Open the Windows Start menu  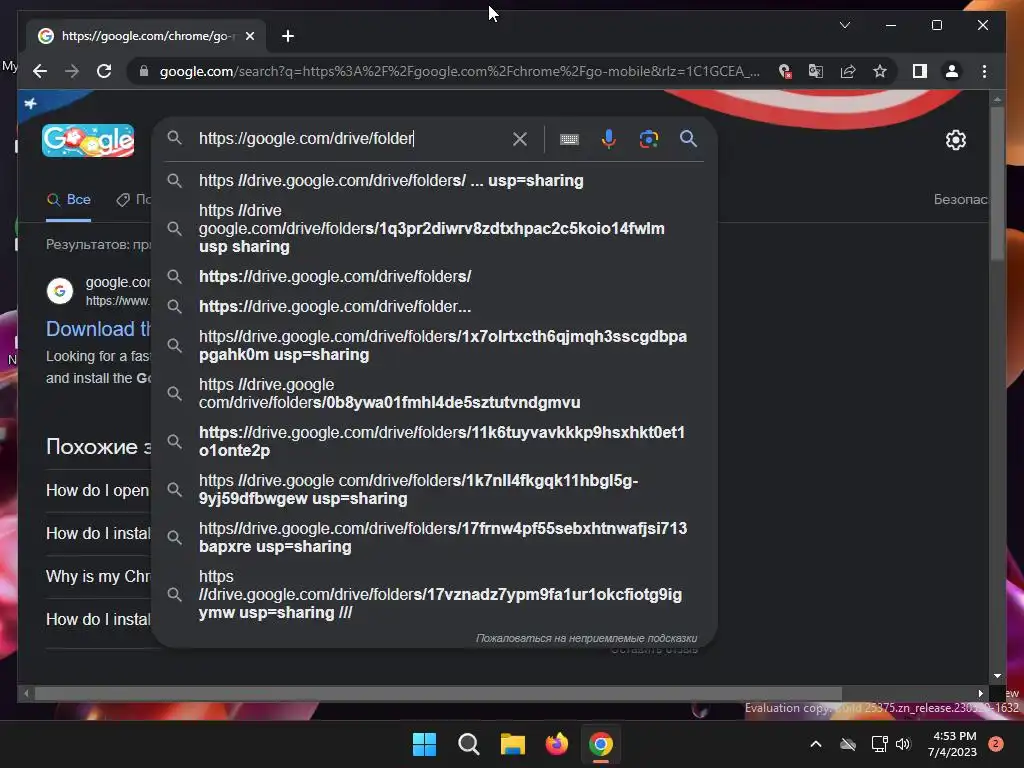pos(424,744)
